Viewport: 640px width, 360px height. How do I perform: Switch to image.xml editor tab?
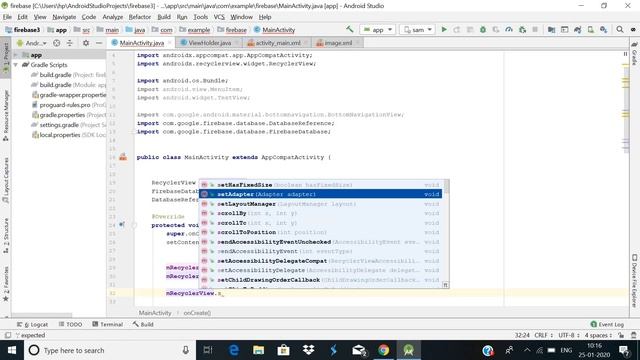click(x=338, y=43)
